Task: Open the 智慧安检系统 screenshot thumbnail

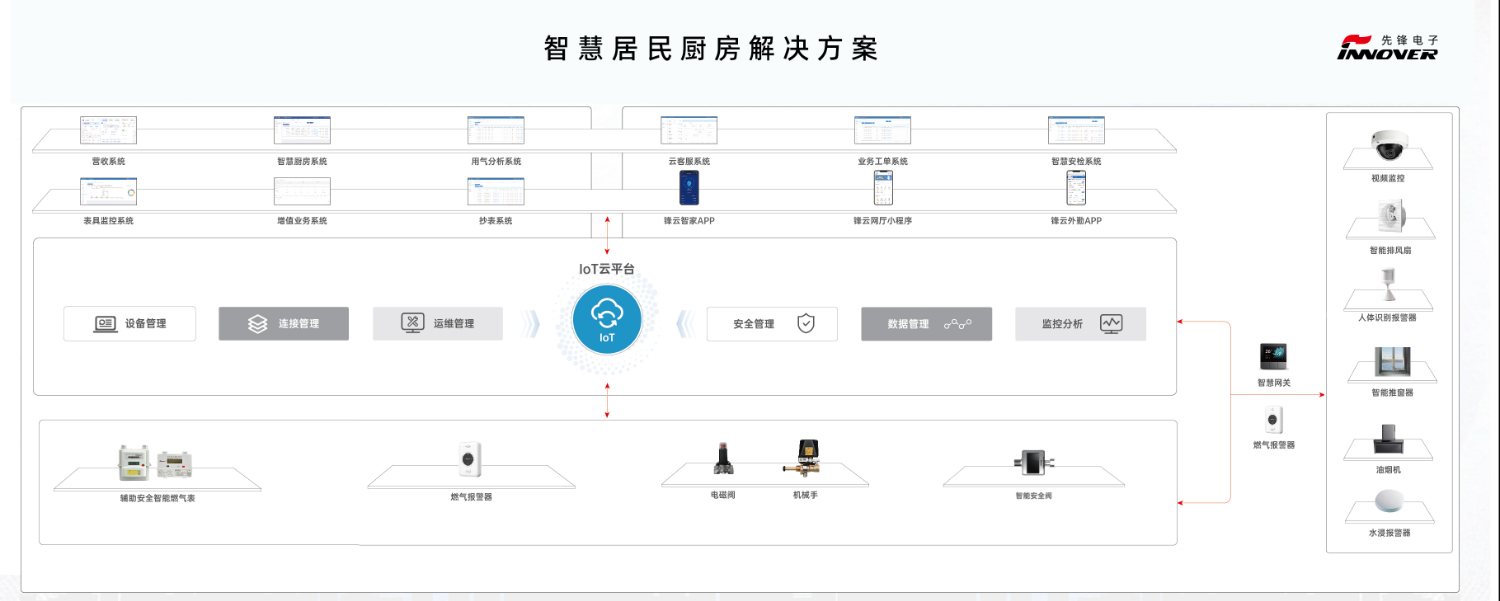Action: point(1076,130)
